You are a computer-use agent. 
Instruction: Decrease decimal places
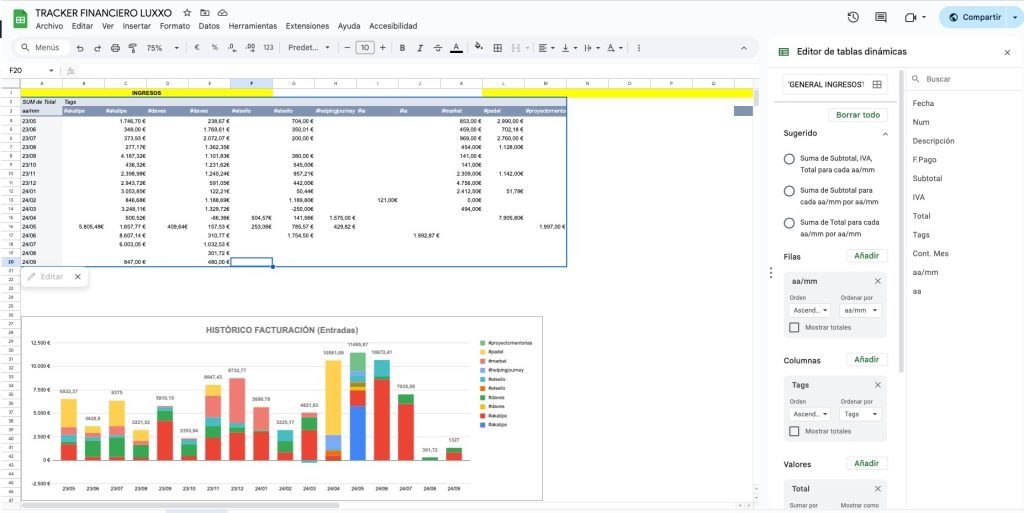(232, 48)
